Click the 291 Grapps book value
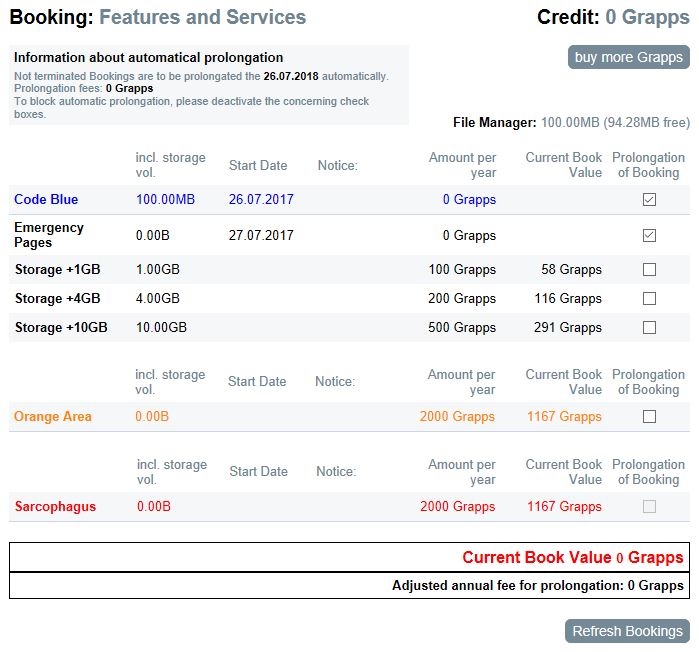The image size is (699, 652). pos(568,328)
